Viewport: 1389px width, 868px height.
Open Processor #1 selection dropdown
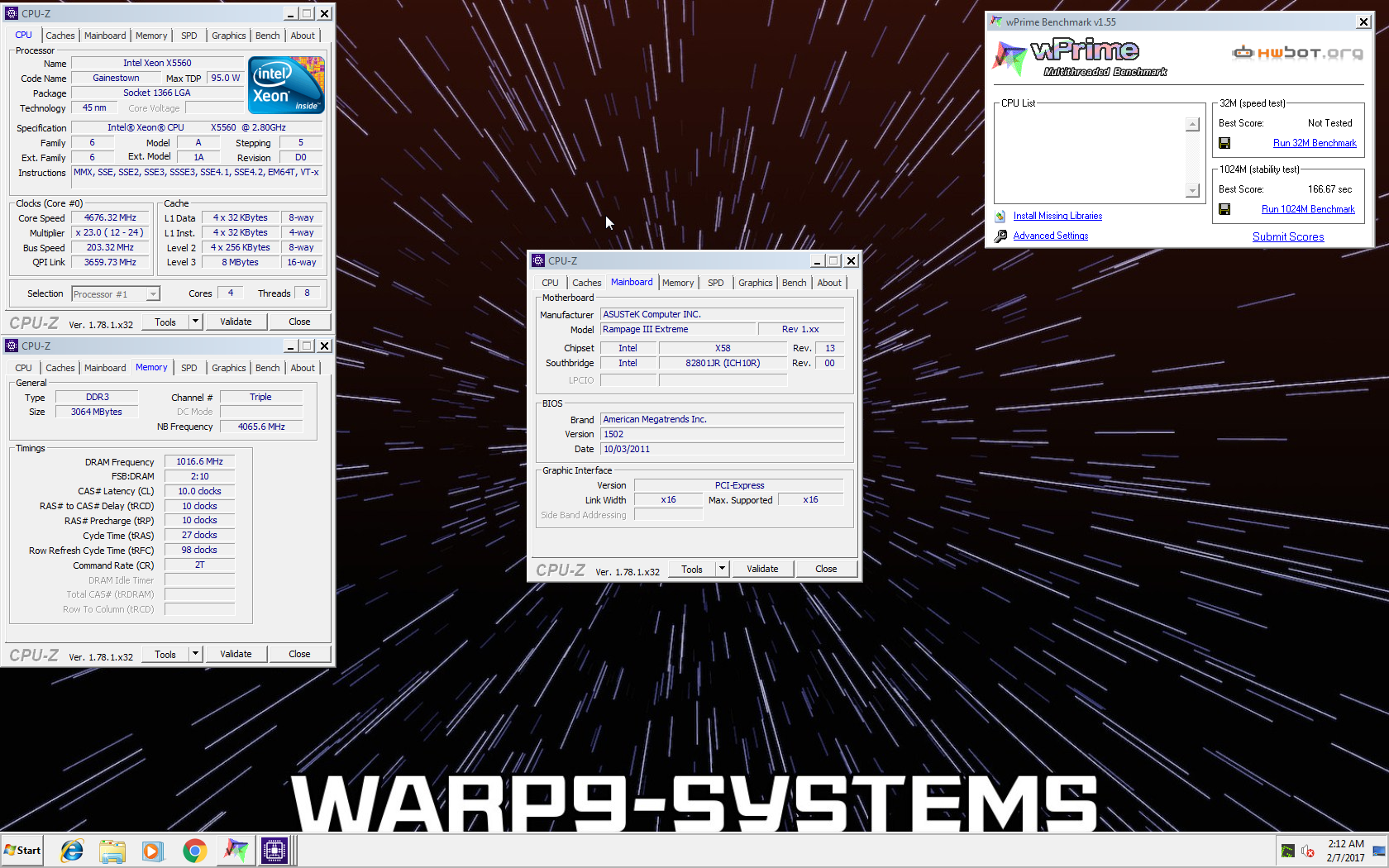coord(153,294)
